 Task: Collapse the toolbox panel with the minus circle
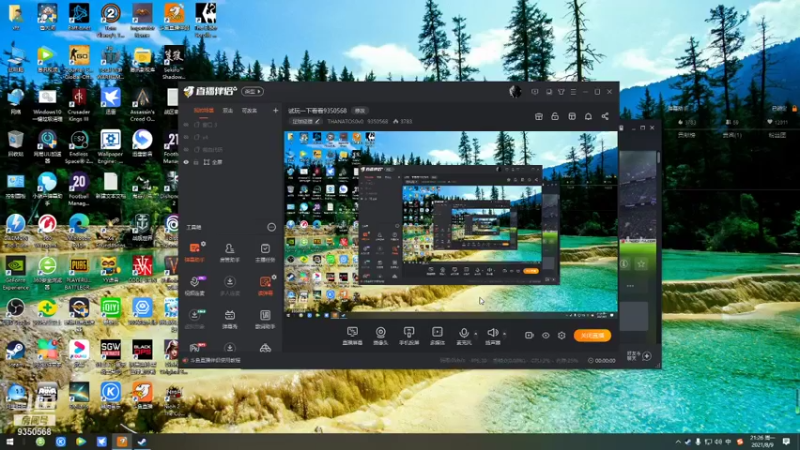[x=271, y=227]
